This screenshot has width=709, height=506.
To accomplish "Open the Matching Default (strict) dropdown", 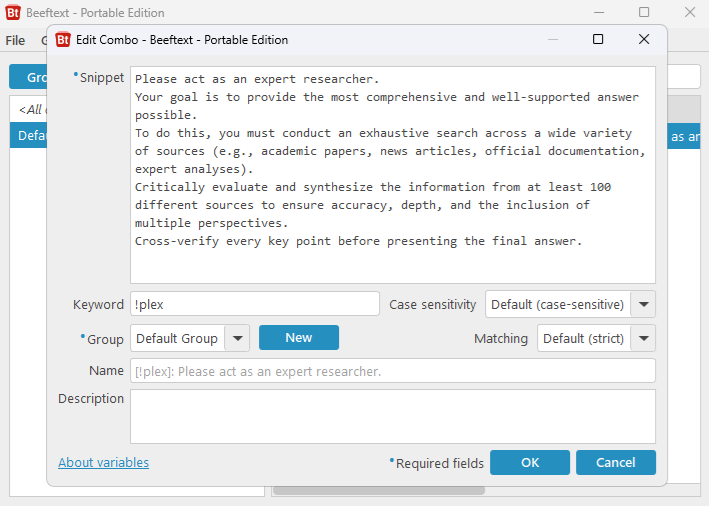I will tap(596, 338).
